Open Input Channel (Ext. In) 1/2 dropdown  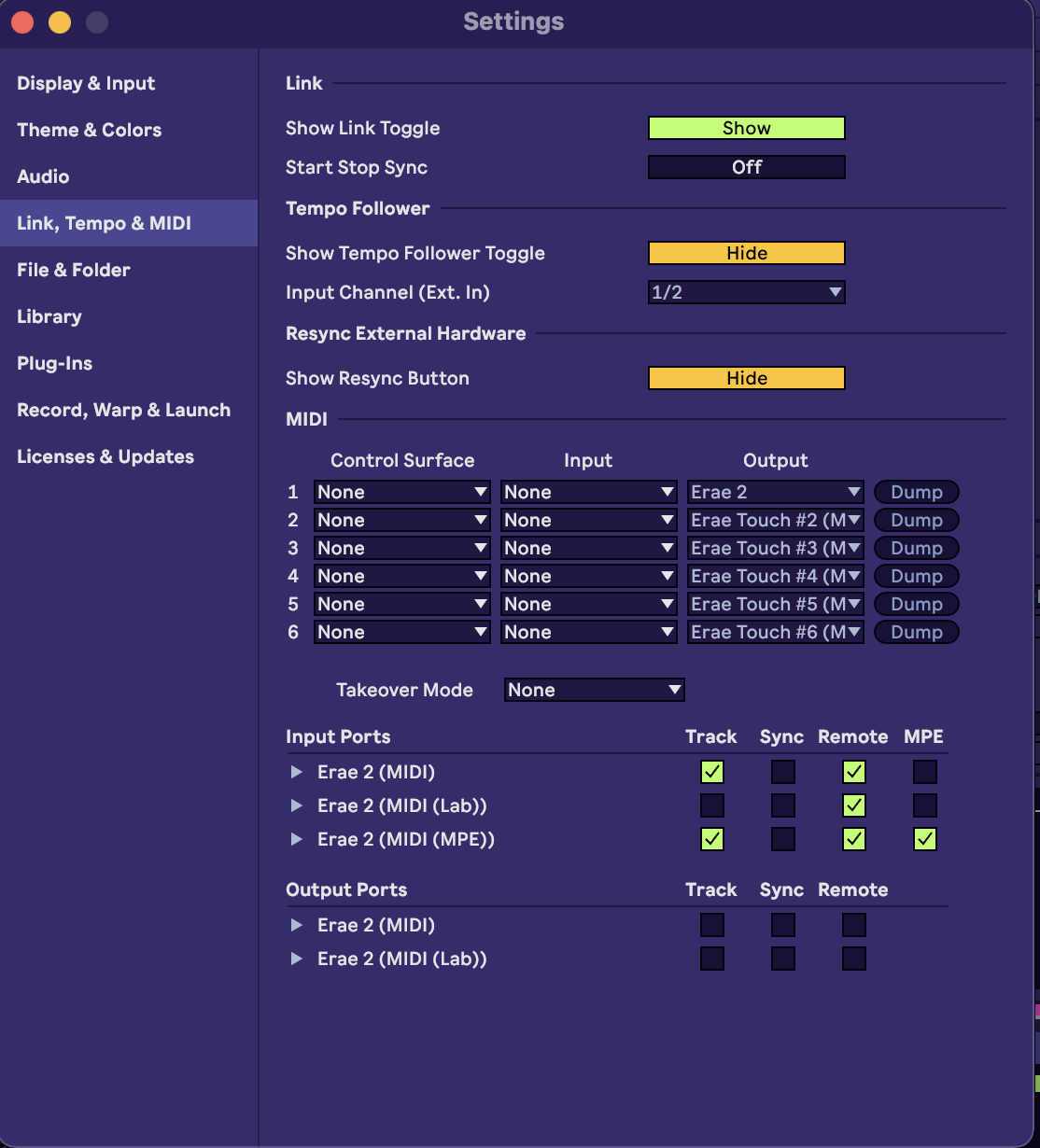[747, 292]
